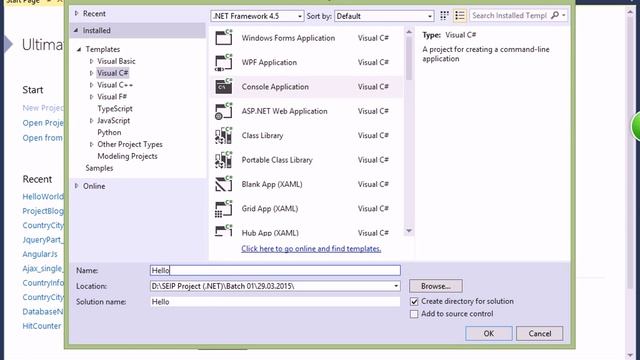Viewport: 640px width, 360px height.
Task: Click the Search Installed Templates field
Action: point(509,16)
